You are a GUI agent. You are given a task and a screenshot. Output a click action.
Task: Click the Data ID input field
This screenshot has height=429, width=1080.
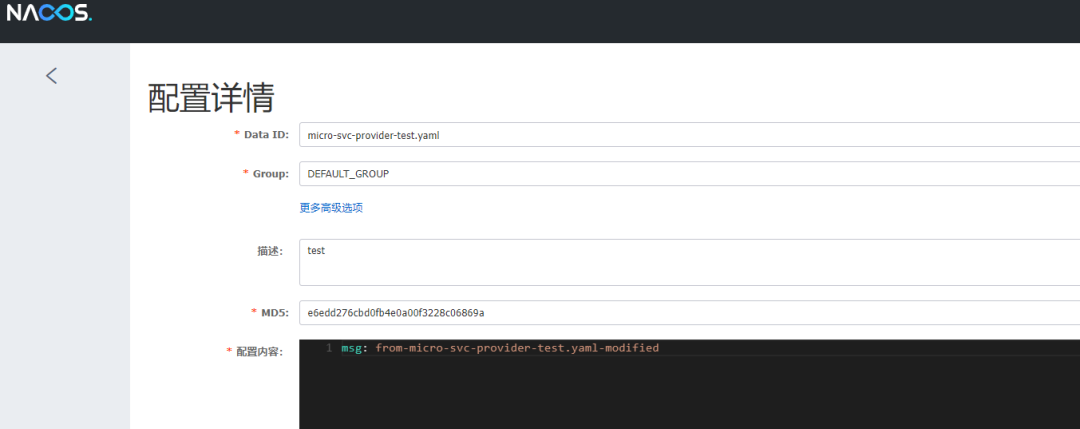pyautogui.click(x=688, y=135)
